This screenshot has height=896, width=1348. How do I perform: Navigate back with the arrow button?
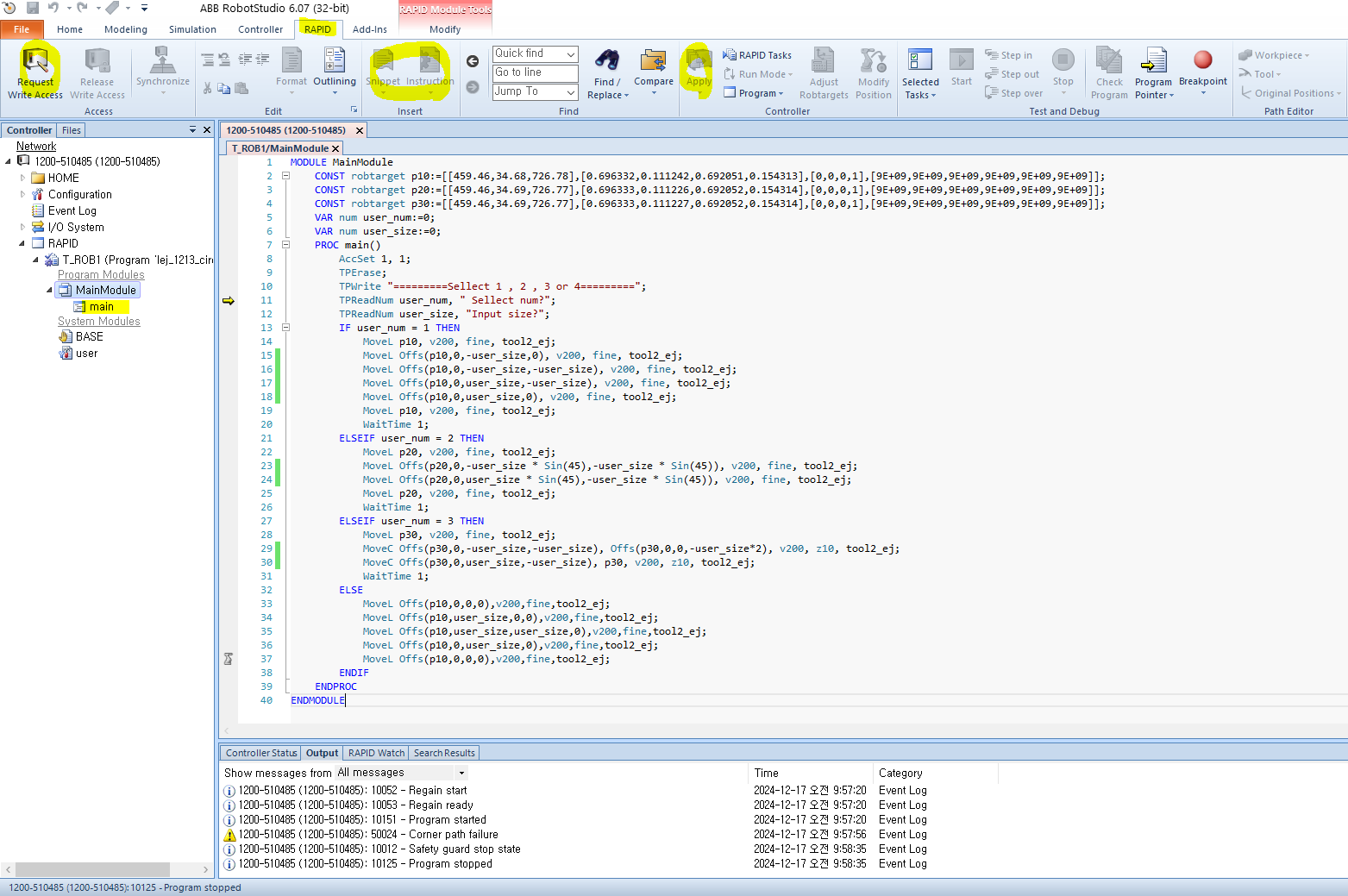point(473,61)
